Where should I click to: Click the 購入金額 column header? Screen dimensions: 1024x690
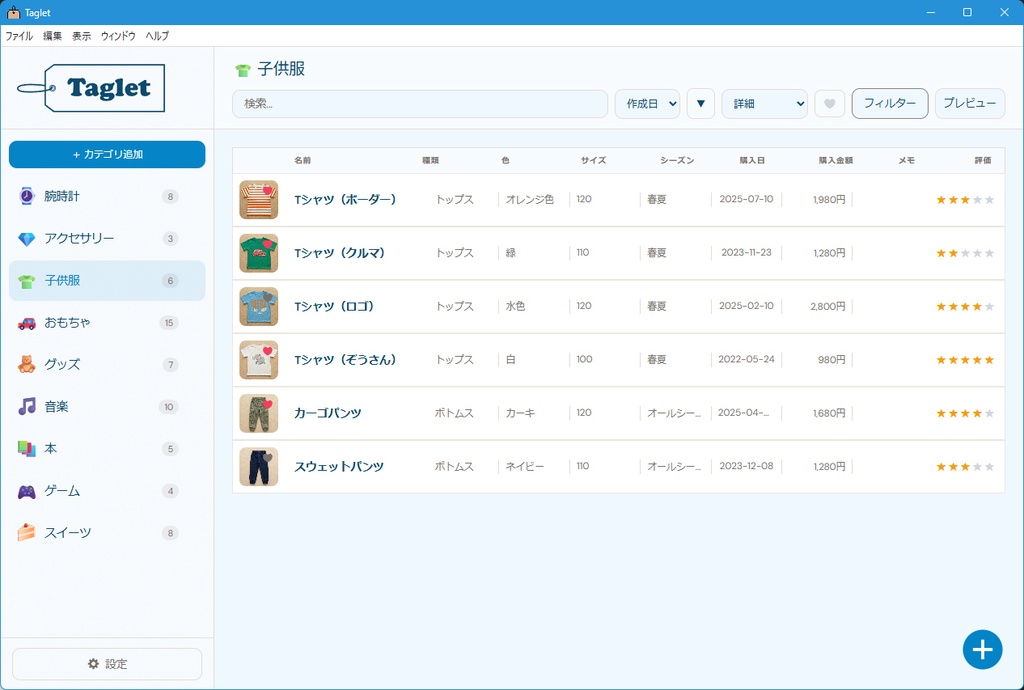[x=836, y=161]
